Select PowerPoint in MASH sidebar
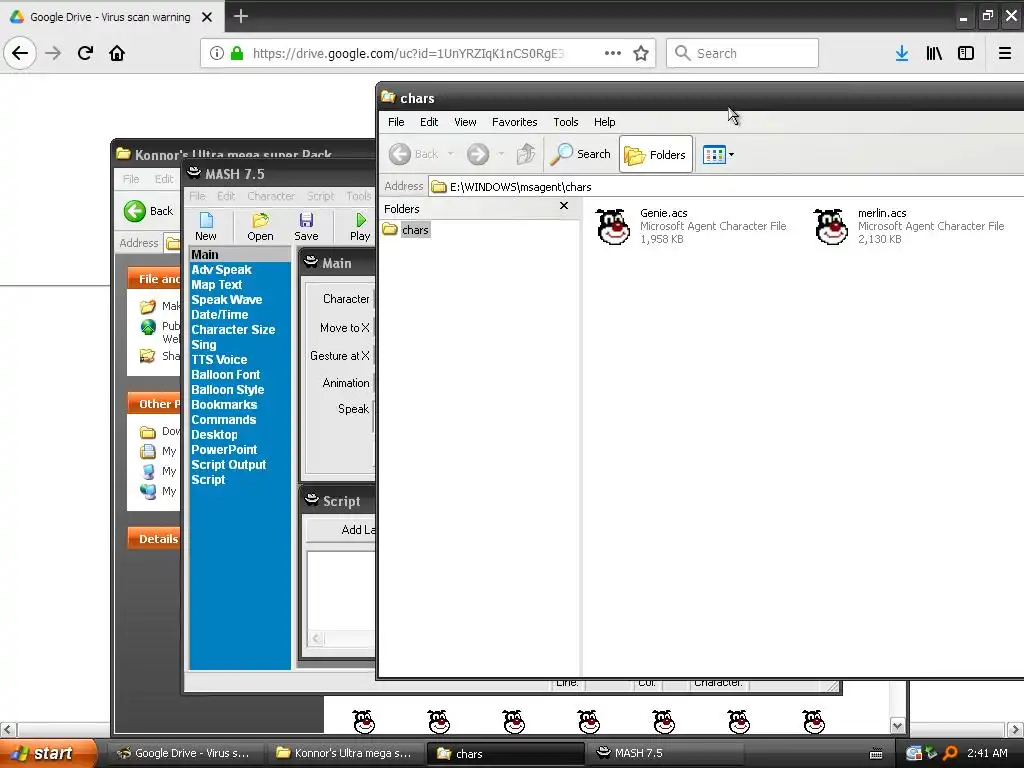Viewport: 1024px width, 768px height. 224,450
